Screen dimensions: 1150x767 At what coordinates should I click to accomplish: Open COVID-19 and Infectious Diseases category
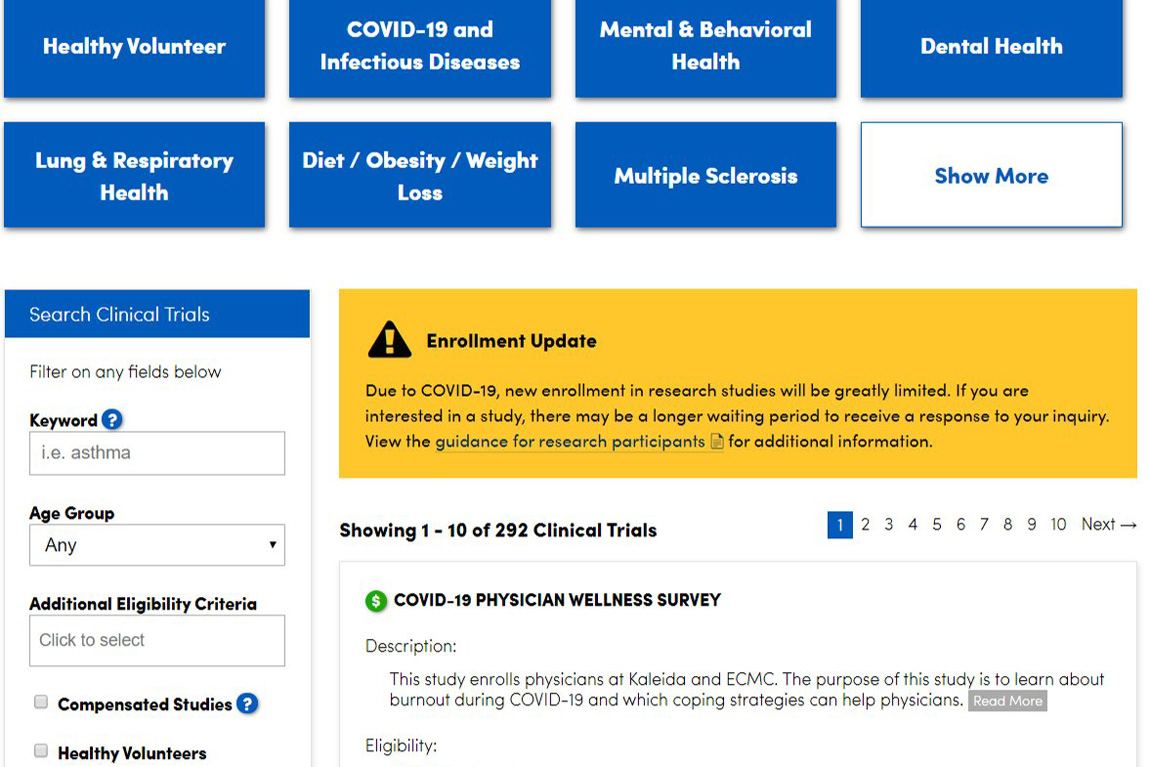coord(420,46)
